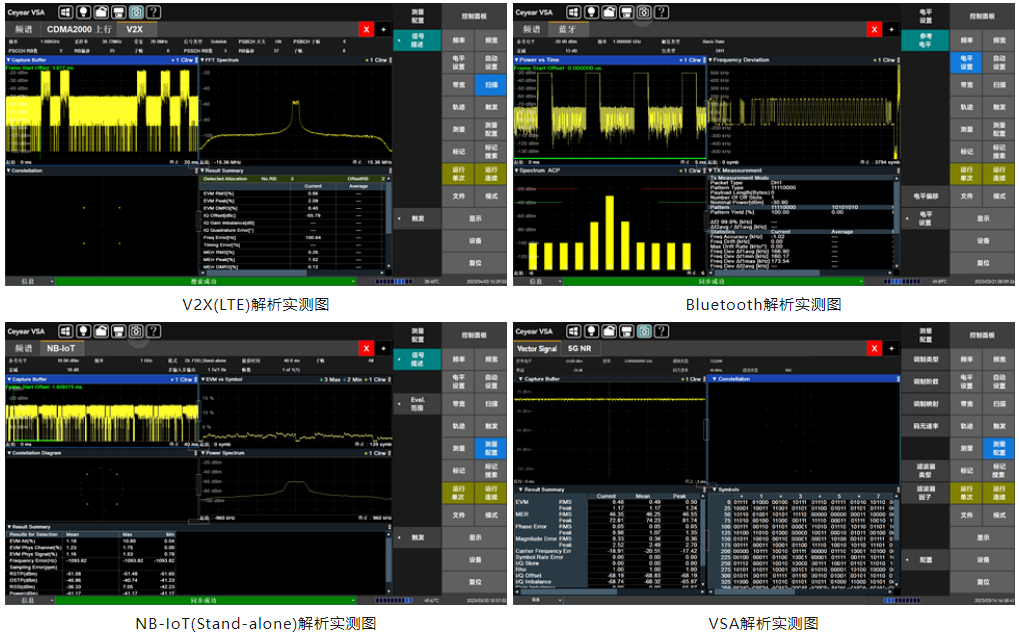Expand the Power Spectrum panel menu arrow

click(203, 454)
